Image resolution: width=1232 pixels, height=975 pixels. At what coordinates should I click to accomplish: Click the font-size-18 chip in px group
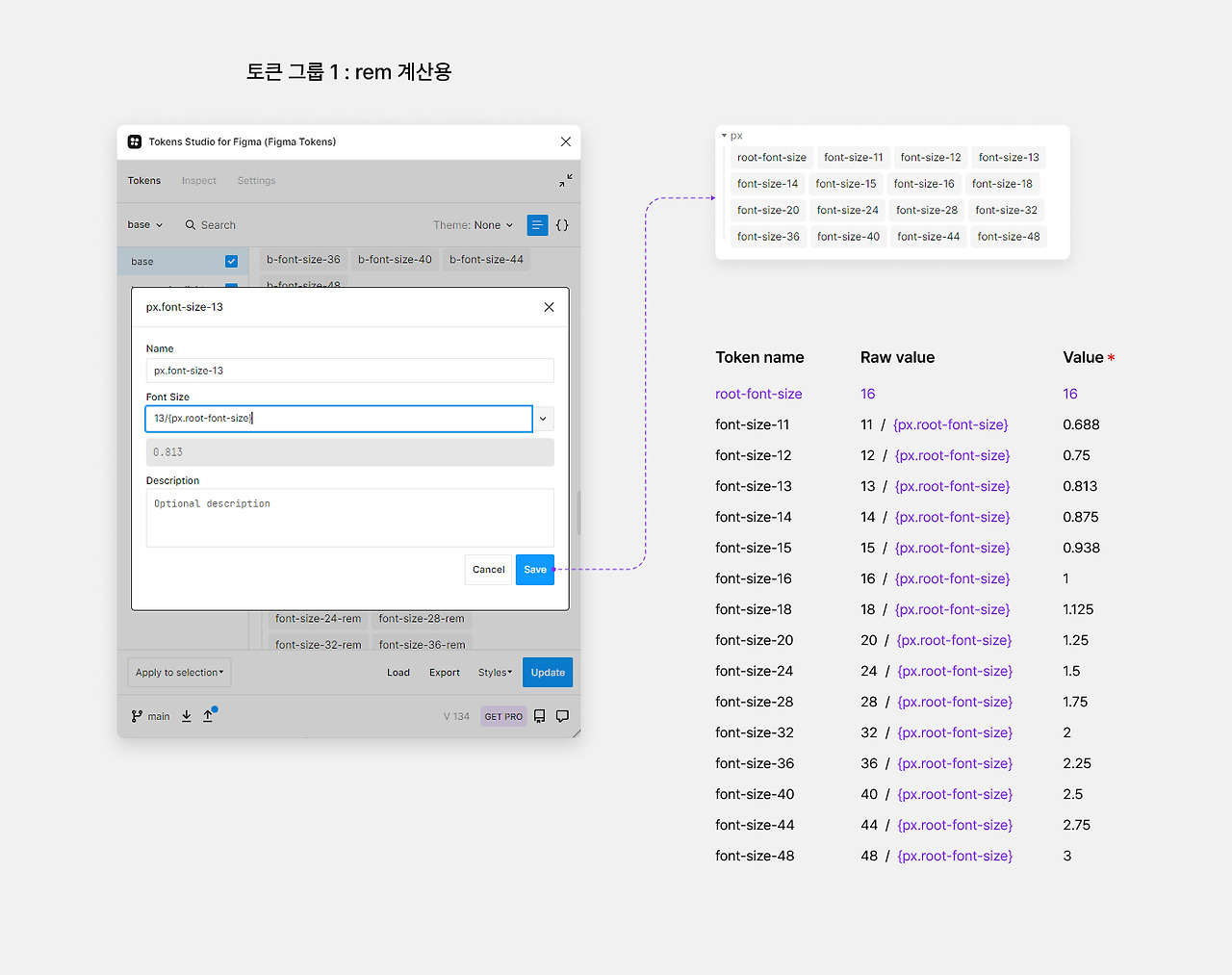[1002, 184]
